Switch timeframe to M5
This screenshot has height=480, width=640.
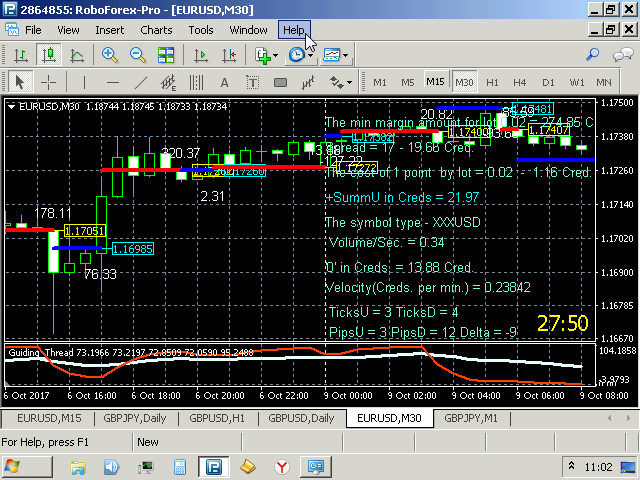click(x=408, y=82)
